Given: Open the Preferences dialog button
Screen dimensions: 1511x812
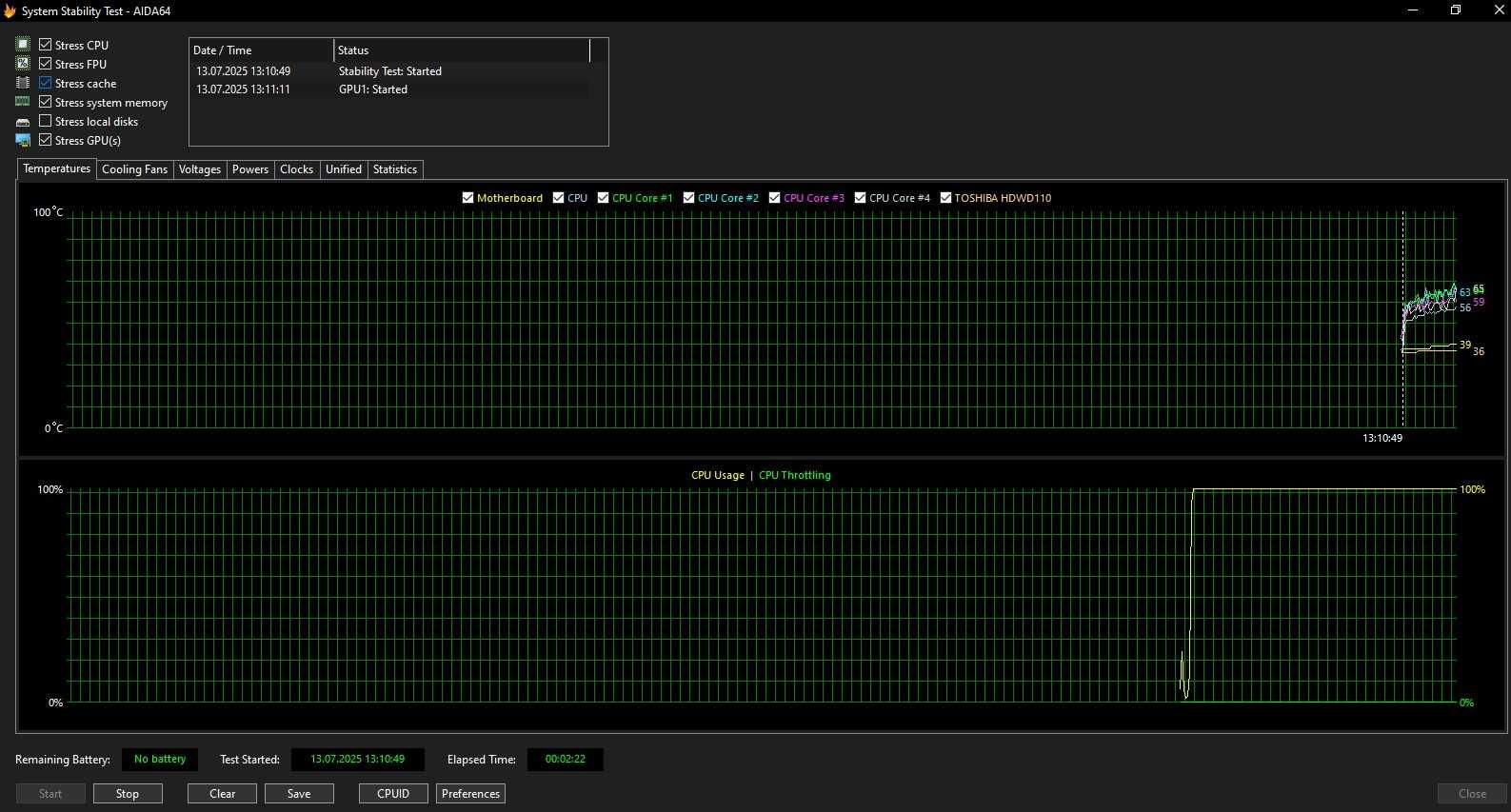Looking at the screenshot, I should 470,794.
